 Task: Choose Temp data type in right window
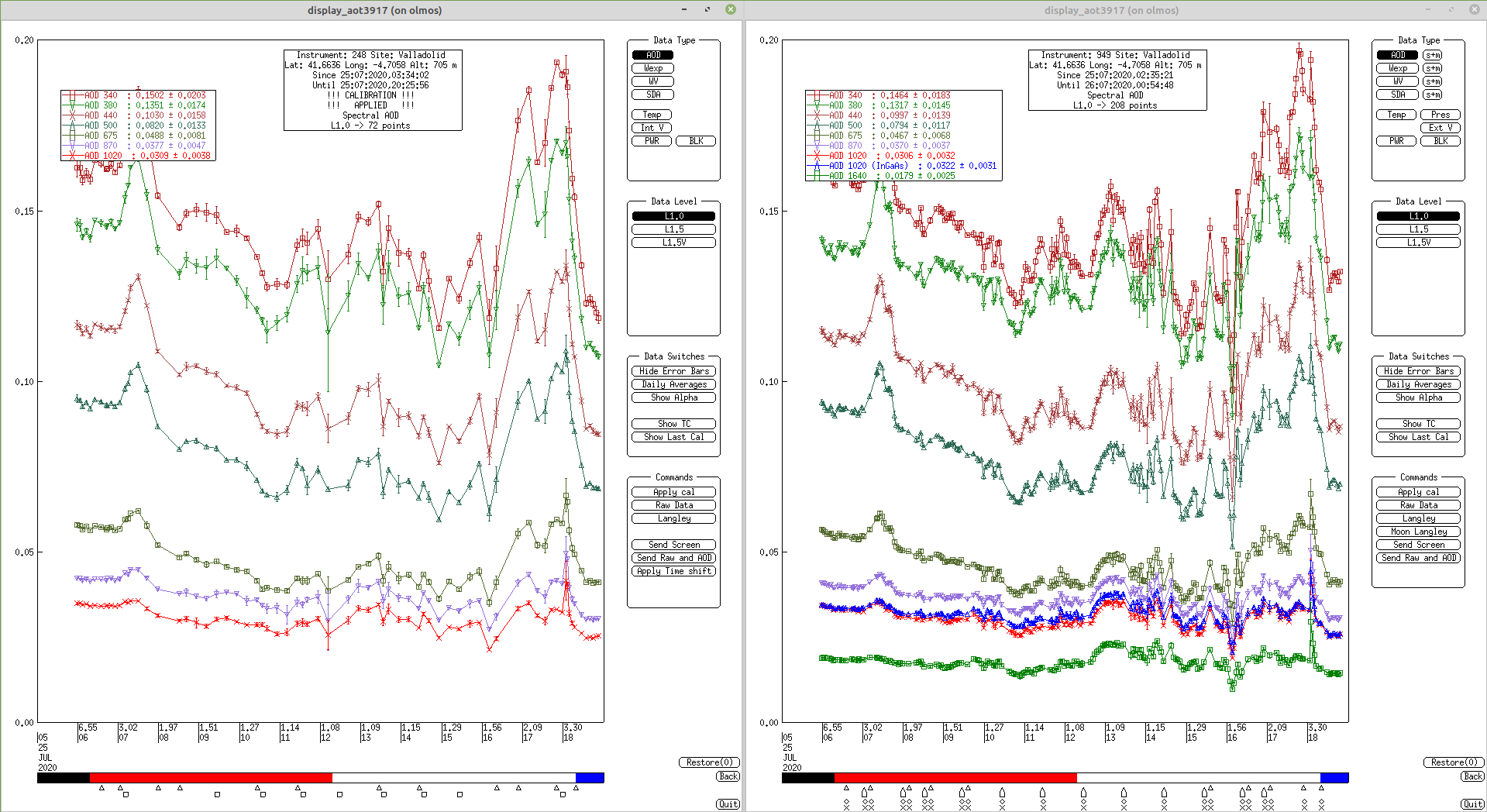point(1396,115)
